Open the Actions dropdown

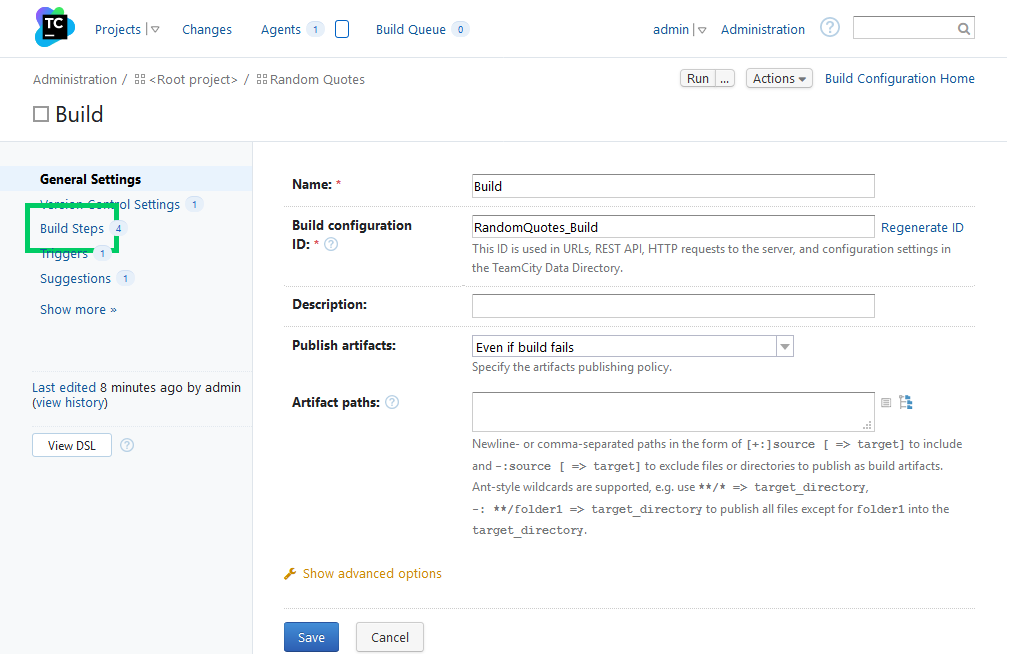[779, 78]
